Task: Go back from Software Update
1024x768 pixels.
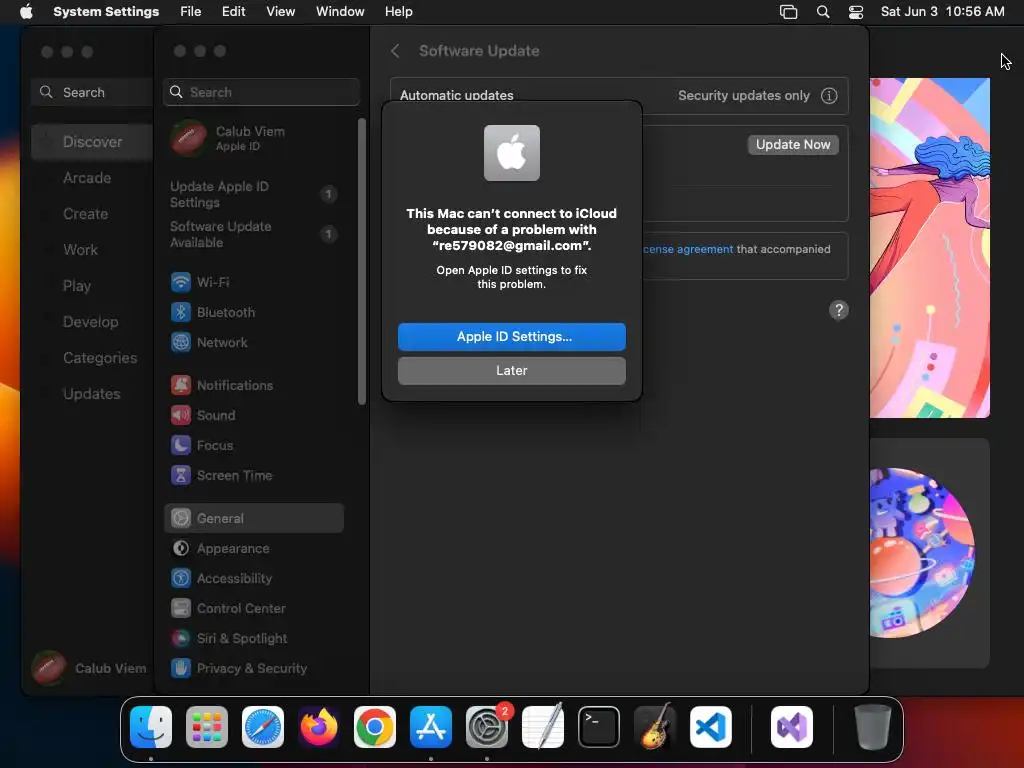Action: 395,51
